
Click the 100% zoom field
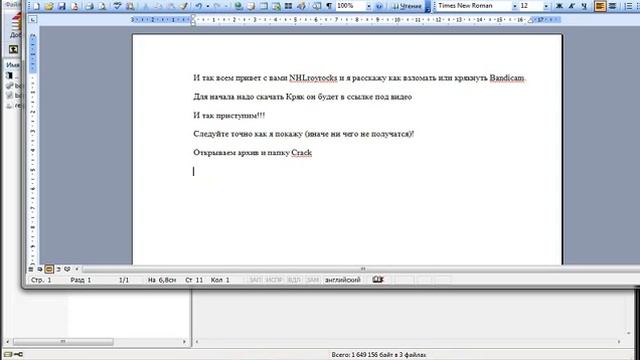(x=351, y=6)
